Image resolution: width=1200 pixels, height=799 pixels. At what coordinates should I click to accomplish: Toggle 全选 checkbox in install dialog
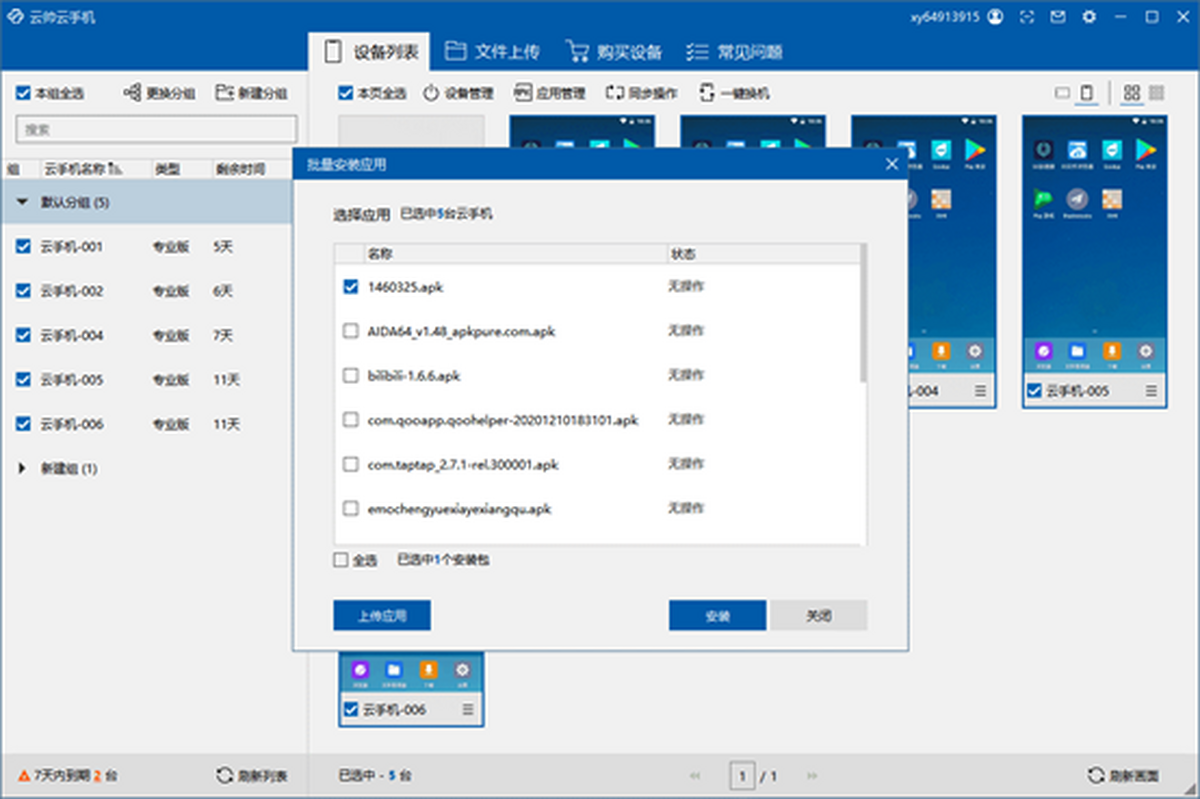click(341, 561)
